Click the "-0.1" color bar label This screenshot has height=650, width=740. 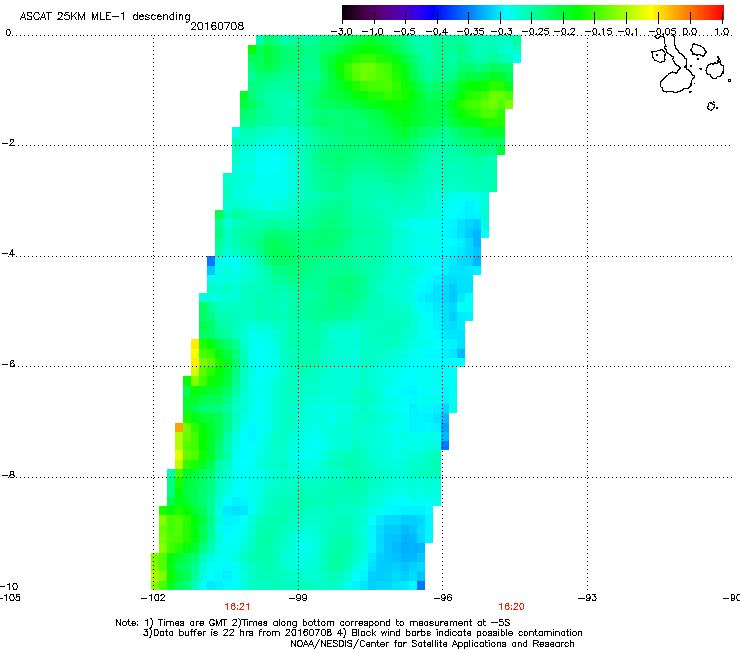[628, 32]
